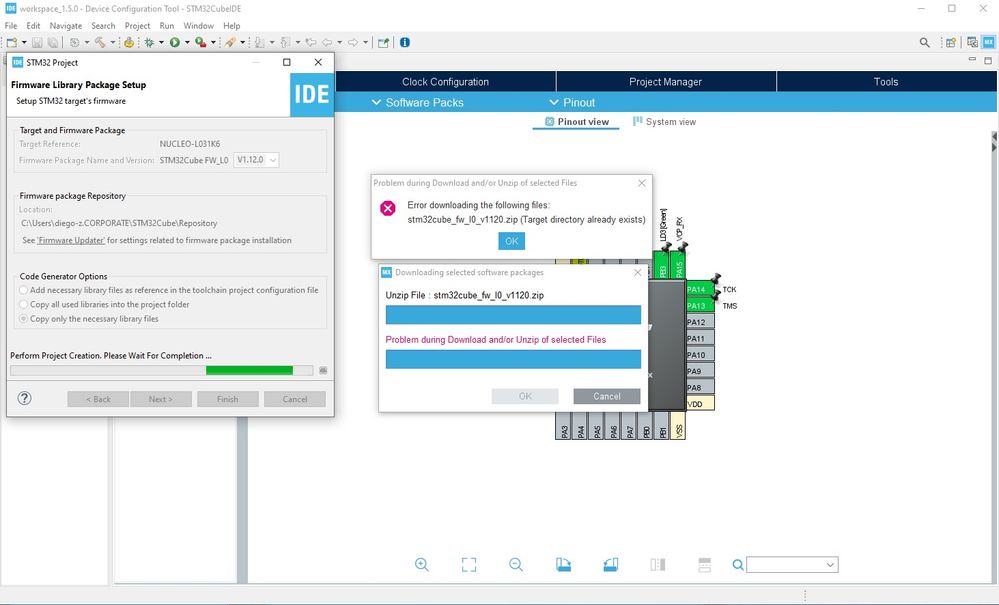Image resolution: width=999 pixels, height=605 pixels.
Task: Switch to the MX Device Configuration perspective icon
Action: 988,43
